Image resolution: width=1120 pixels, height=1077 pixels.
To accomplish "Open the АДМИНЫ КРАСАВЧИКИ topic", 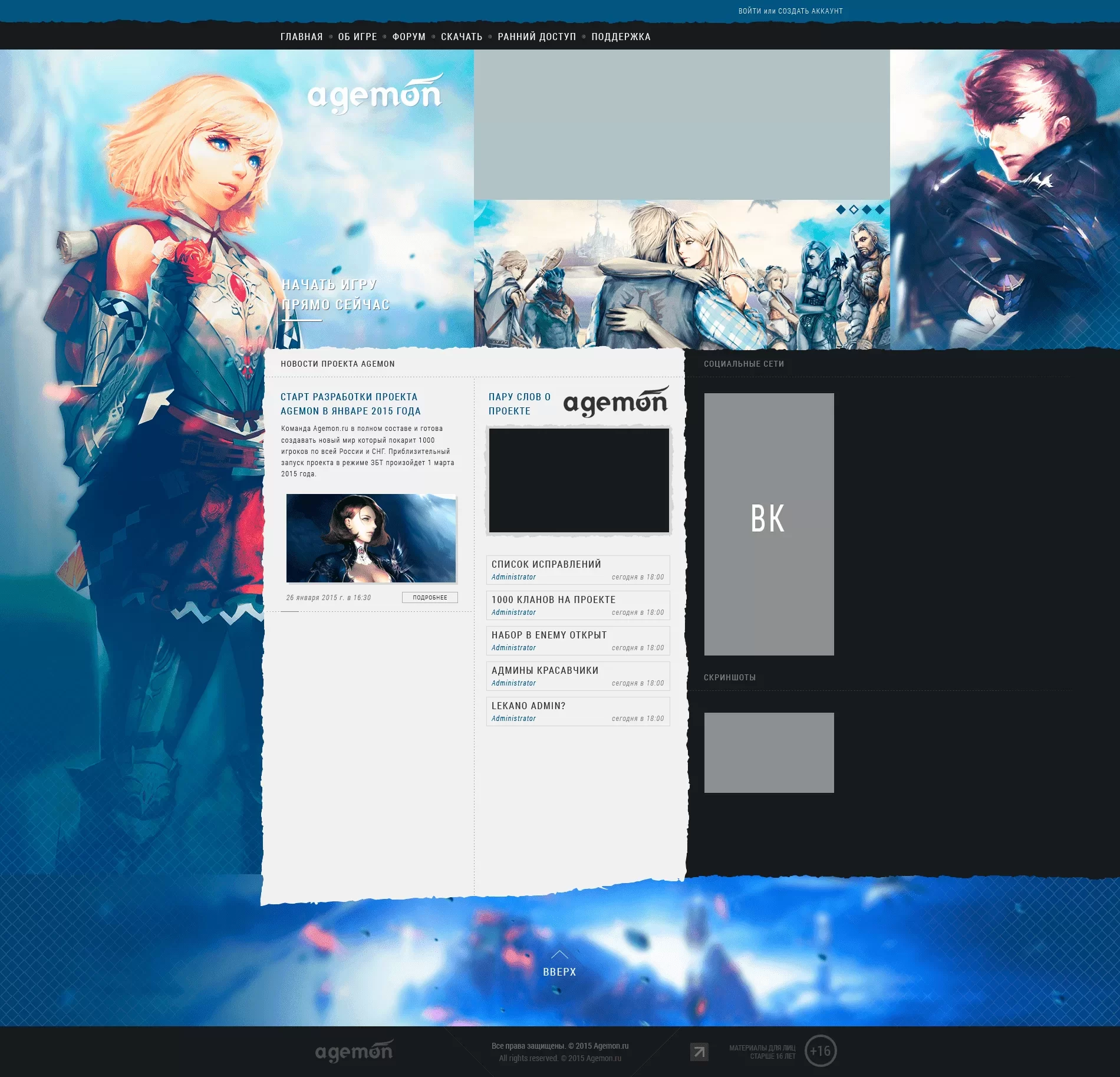I will [545, 670].
